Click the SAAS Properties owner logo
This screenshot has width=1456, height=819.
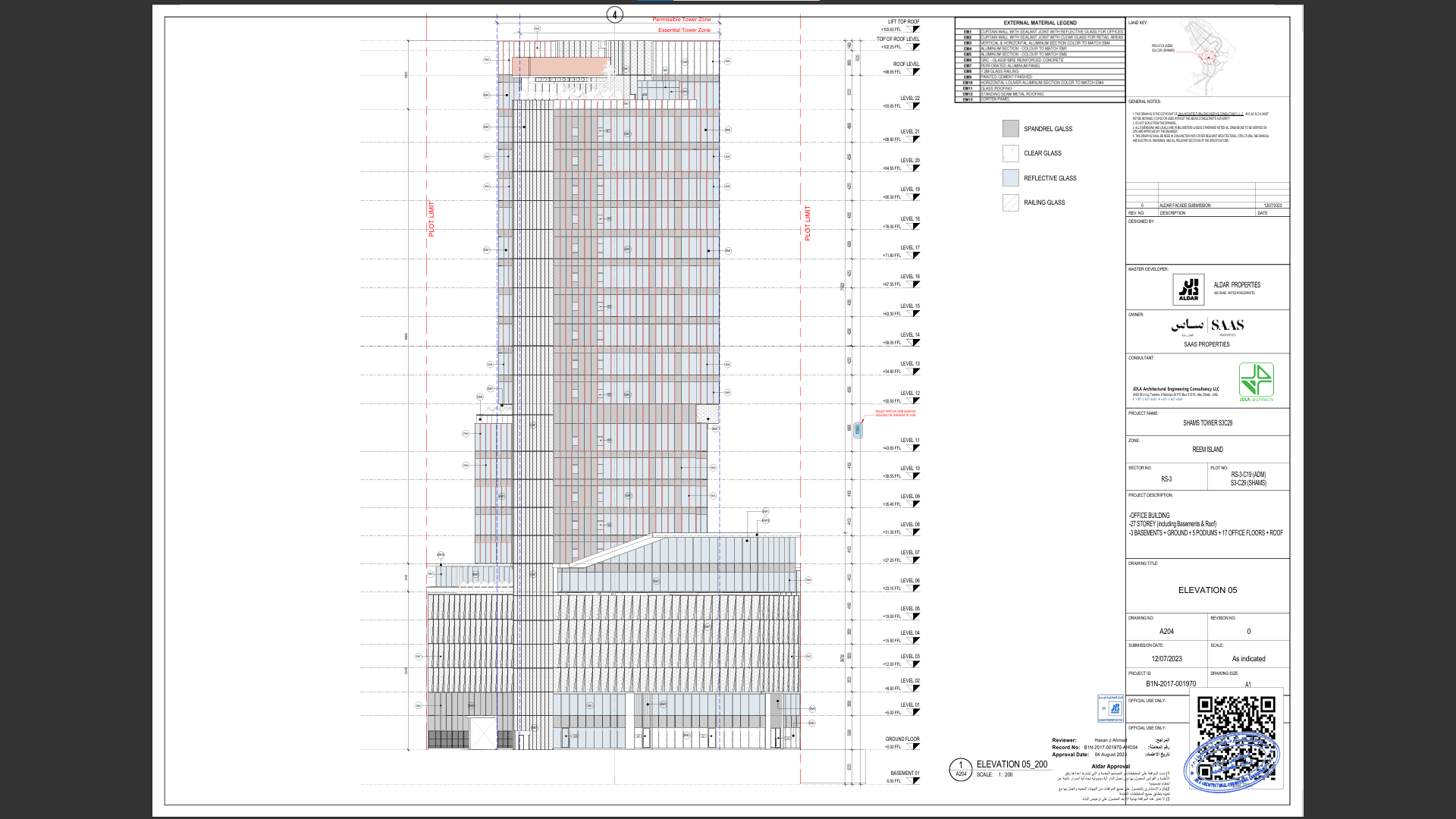(x=1207, y=326)
